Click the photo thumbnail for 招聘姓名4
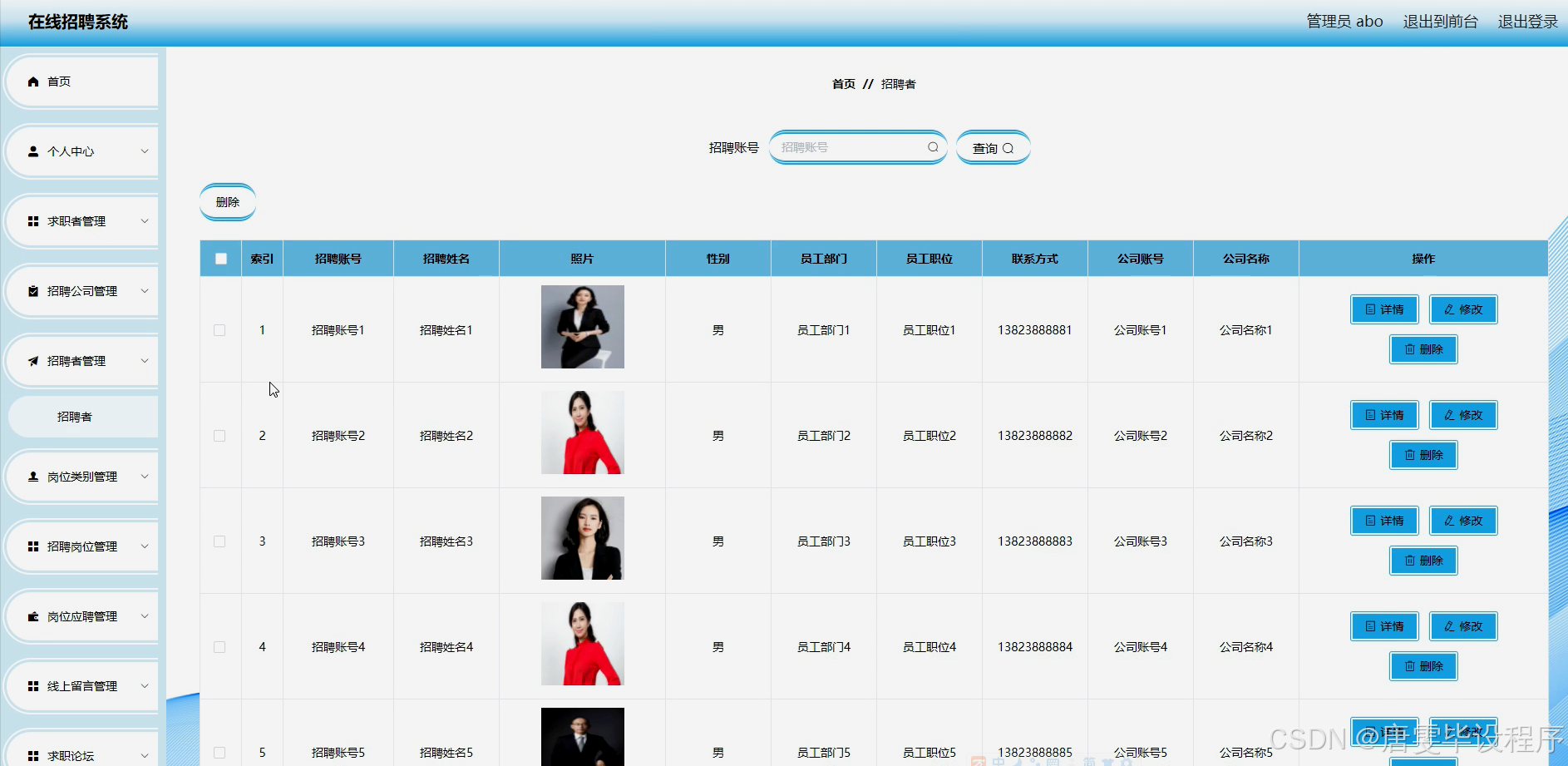This screenshot has height=766, width=1568. pos(583,644)
